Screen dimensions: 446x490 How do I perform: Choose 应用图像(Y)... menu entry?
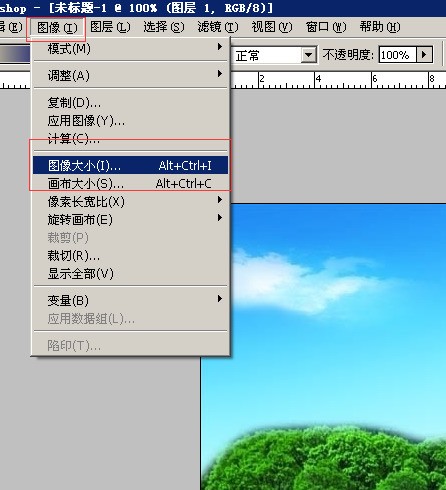(130, 121)
